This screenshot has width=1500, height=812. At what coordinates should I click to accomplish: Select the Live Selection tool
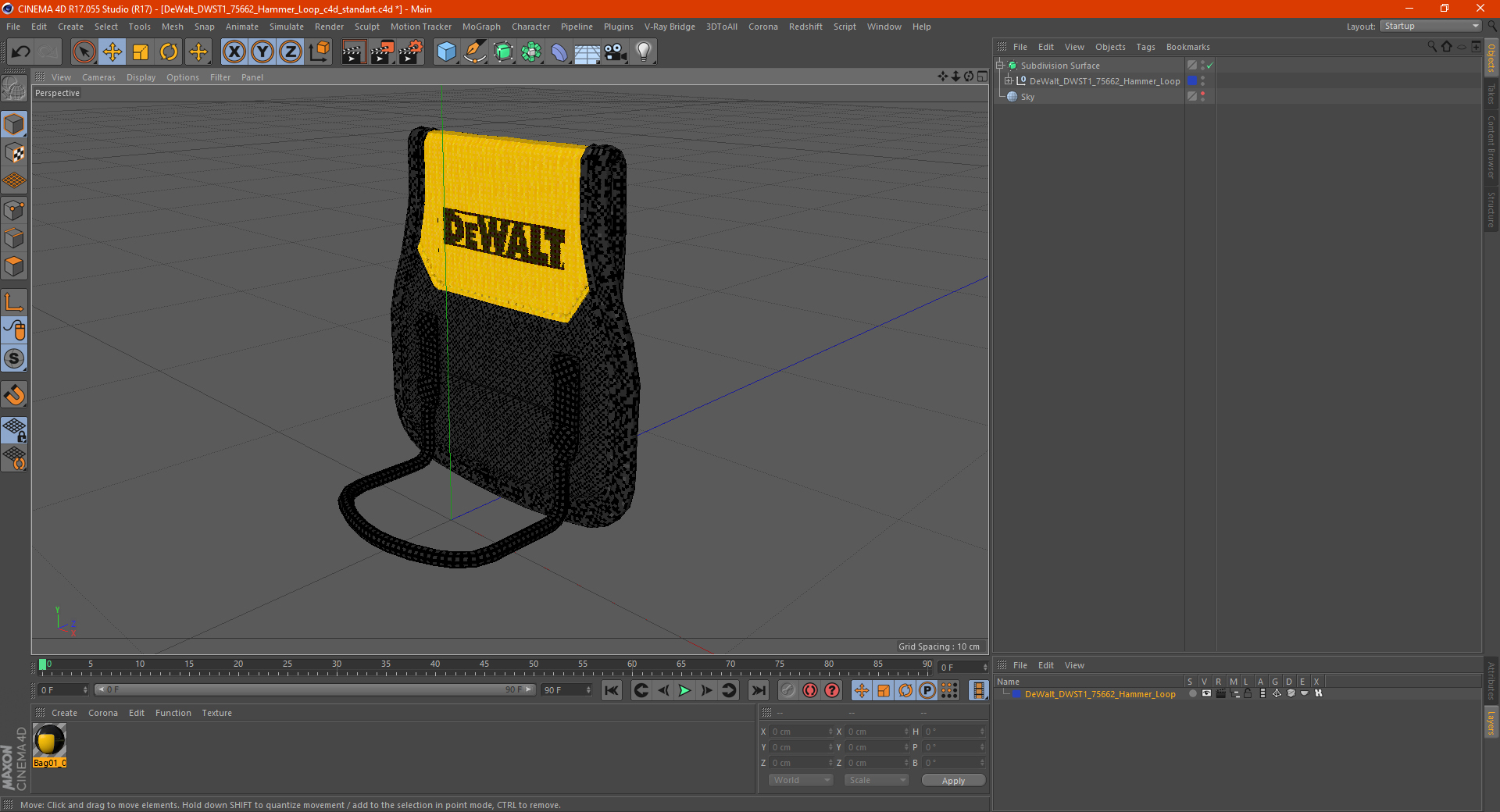(x=84, y=52)
